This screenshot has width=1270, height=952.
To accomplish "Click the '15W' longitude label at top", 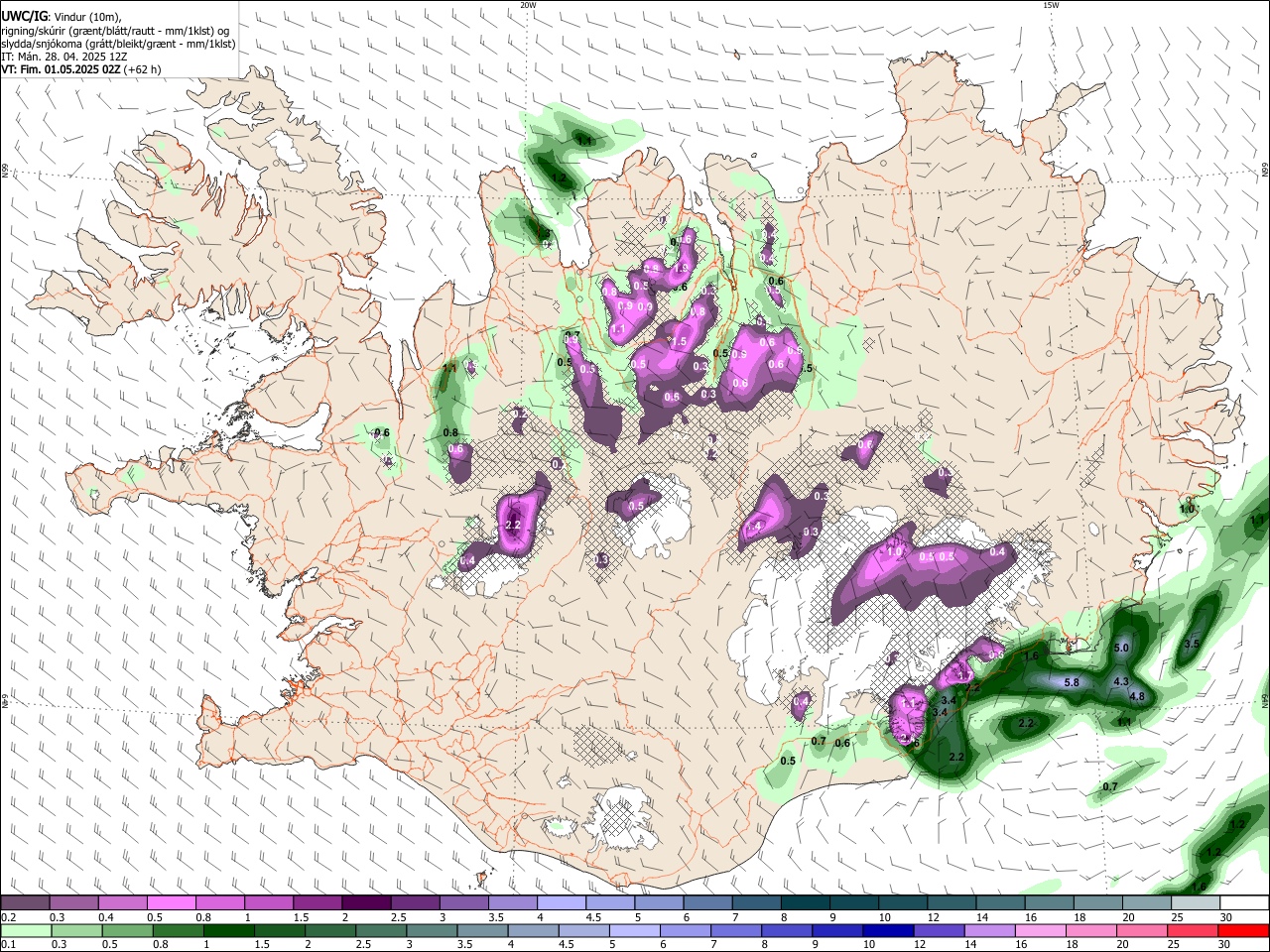I will pos(1051,5).
